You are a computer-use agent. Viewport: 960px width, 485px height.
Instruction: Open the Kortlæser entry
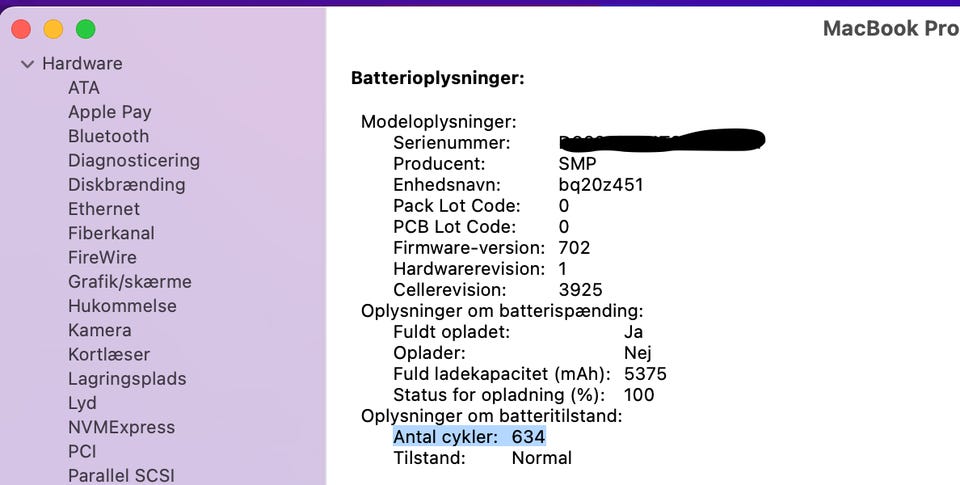tap(109, 354)
